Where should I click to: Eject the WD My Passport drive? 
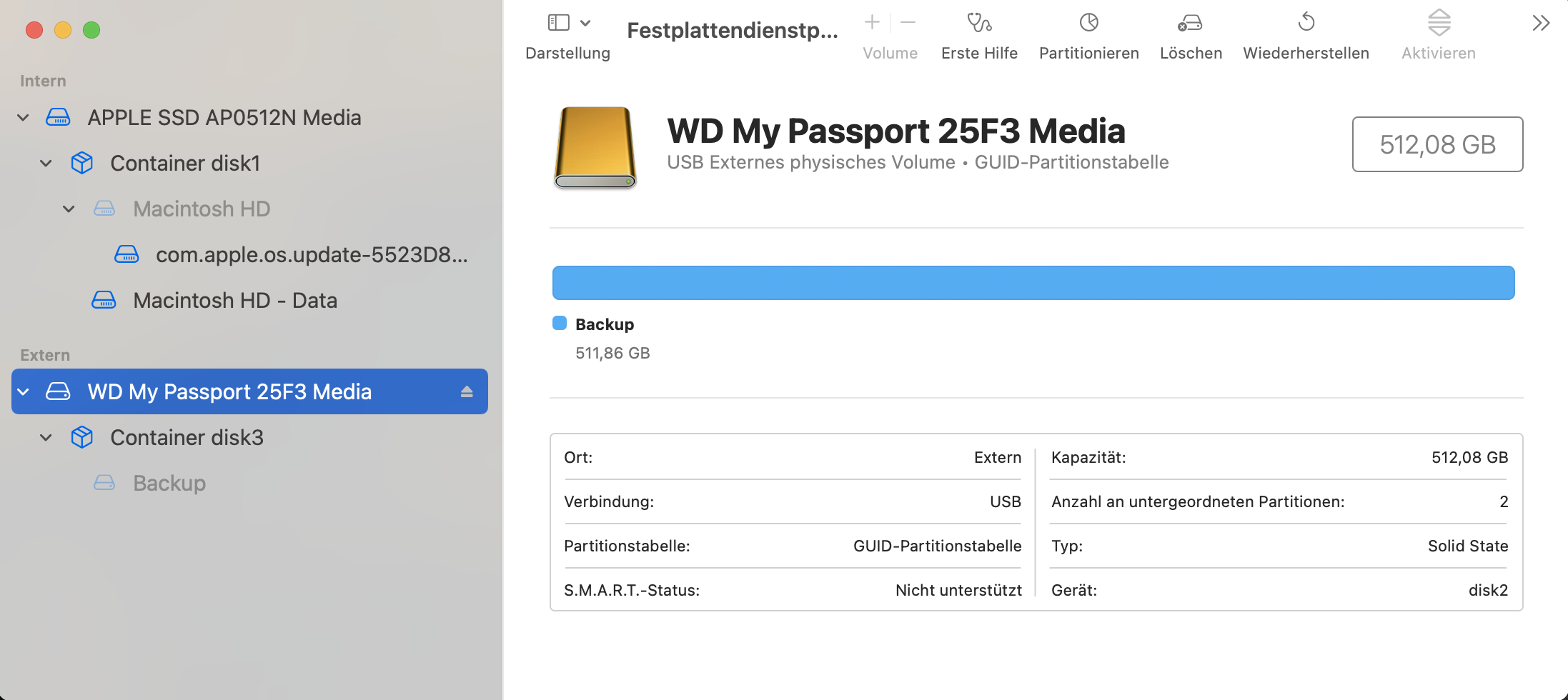click(467, 391)
